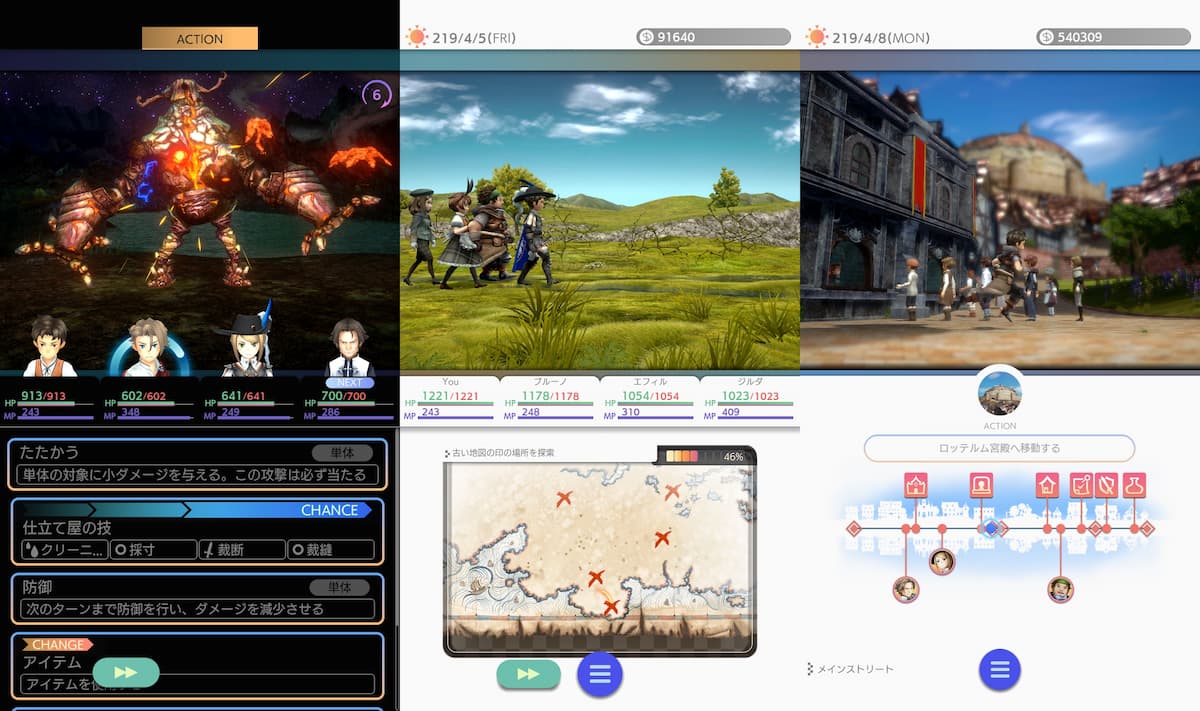Tap the top-right red X on the map
Viewport: 1200px width, 711px height.
click(x=672, y=490)
